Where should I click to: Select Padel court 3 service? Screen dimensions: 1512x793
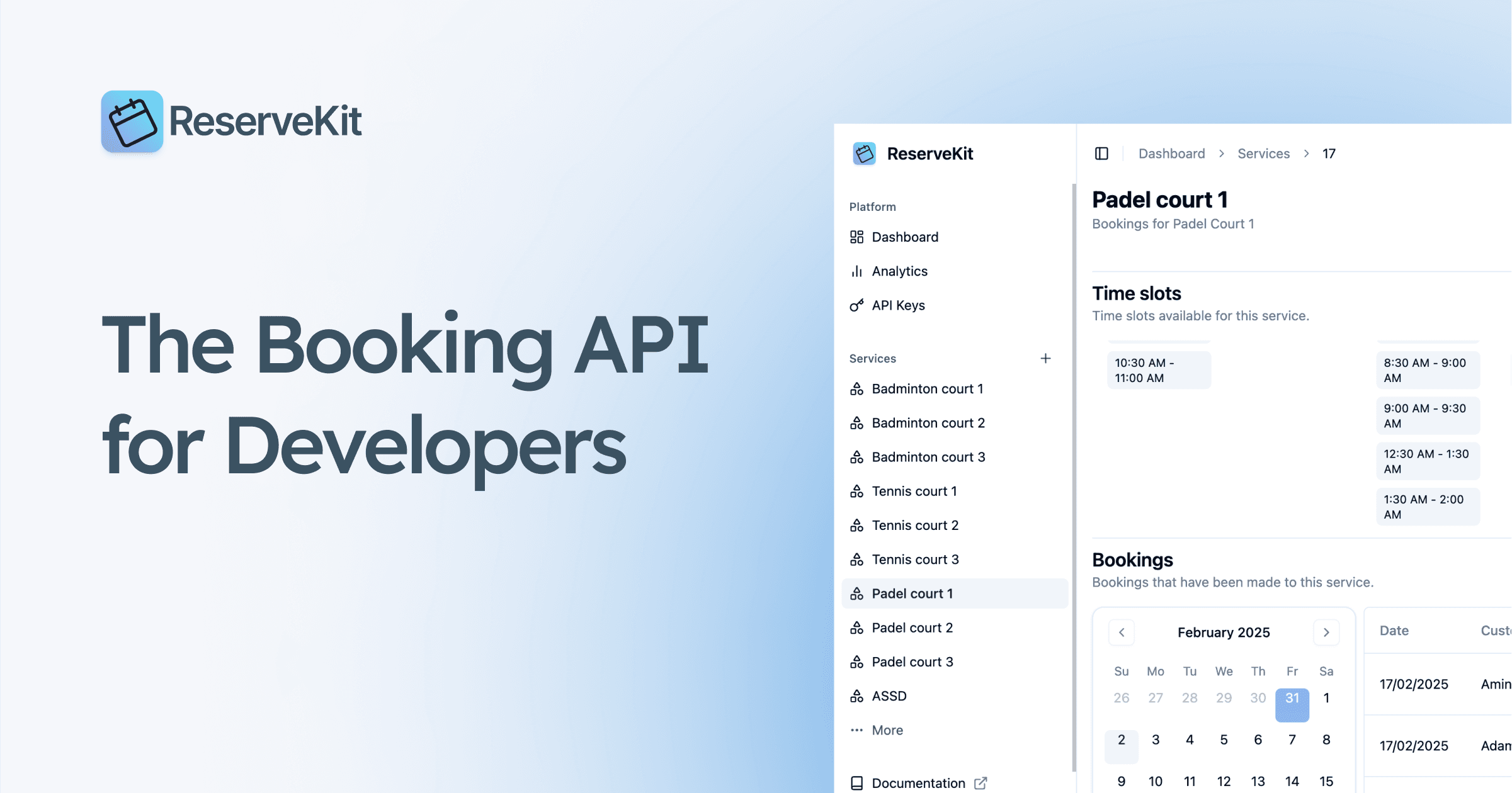point(955,662)
